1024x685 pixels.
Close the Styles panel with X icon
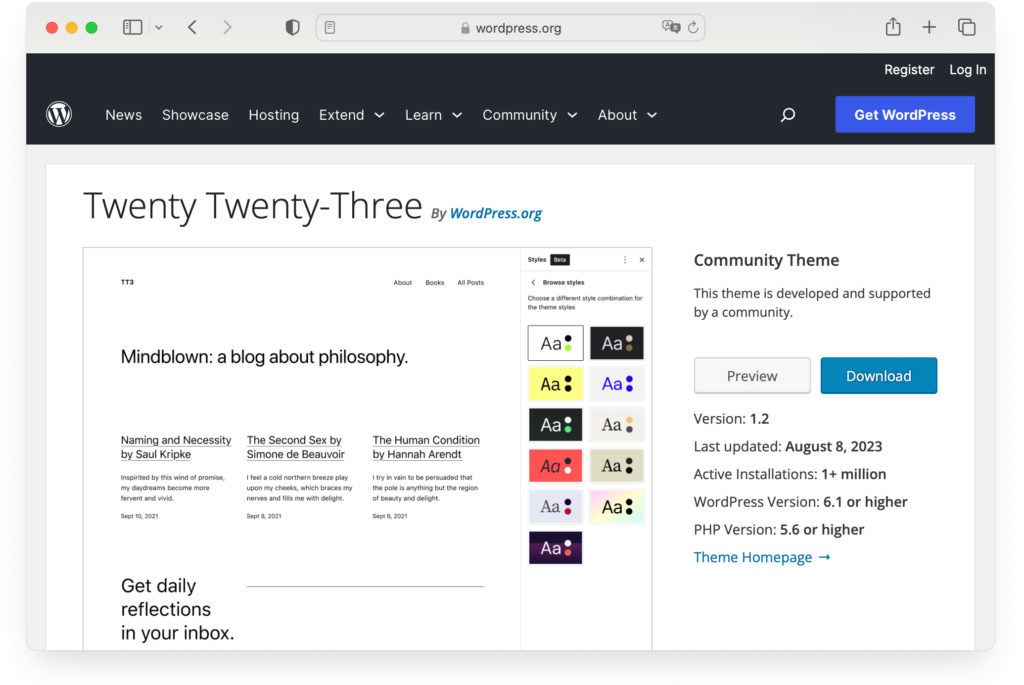[x=642, y=260]
